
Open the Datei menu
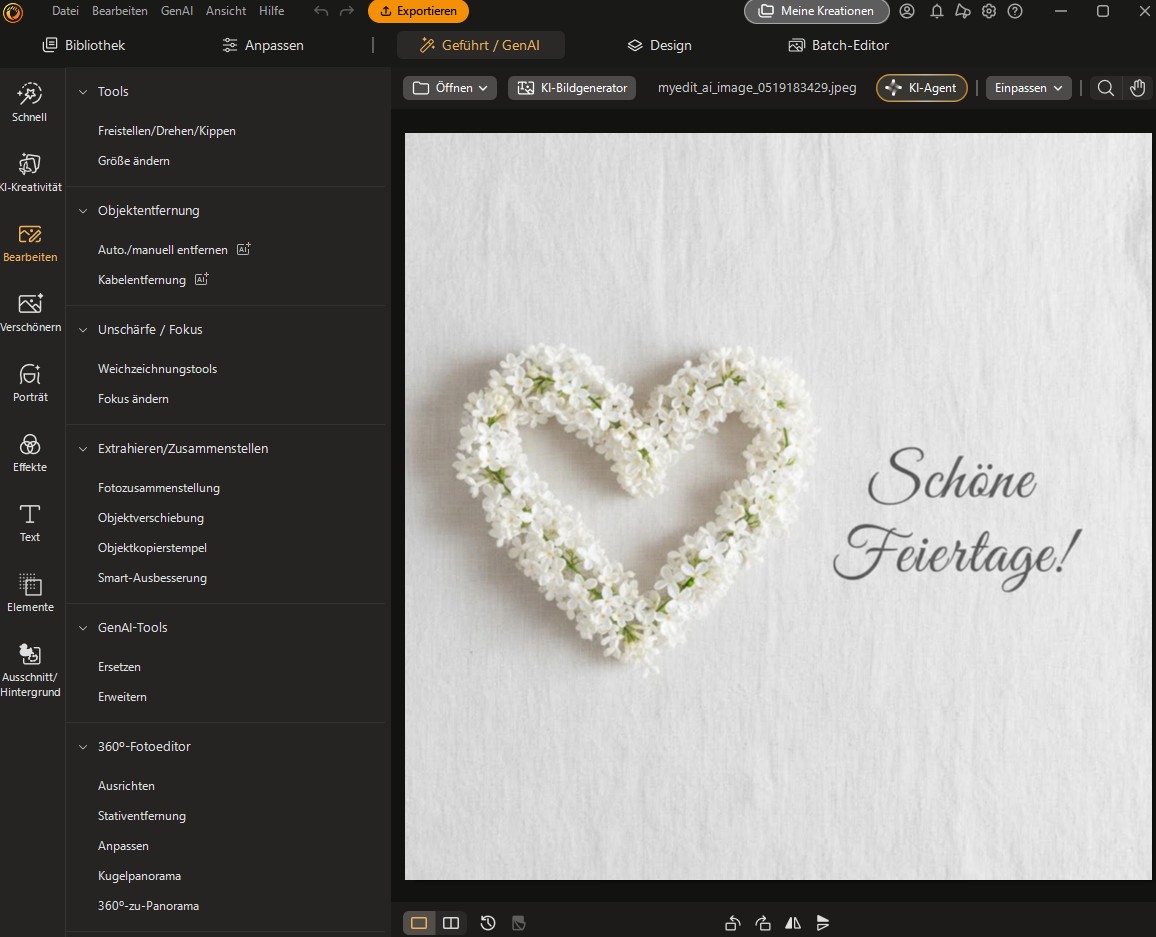click(65, 11)
